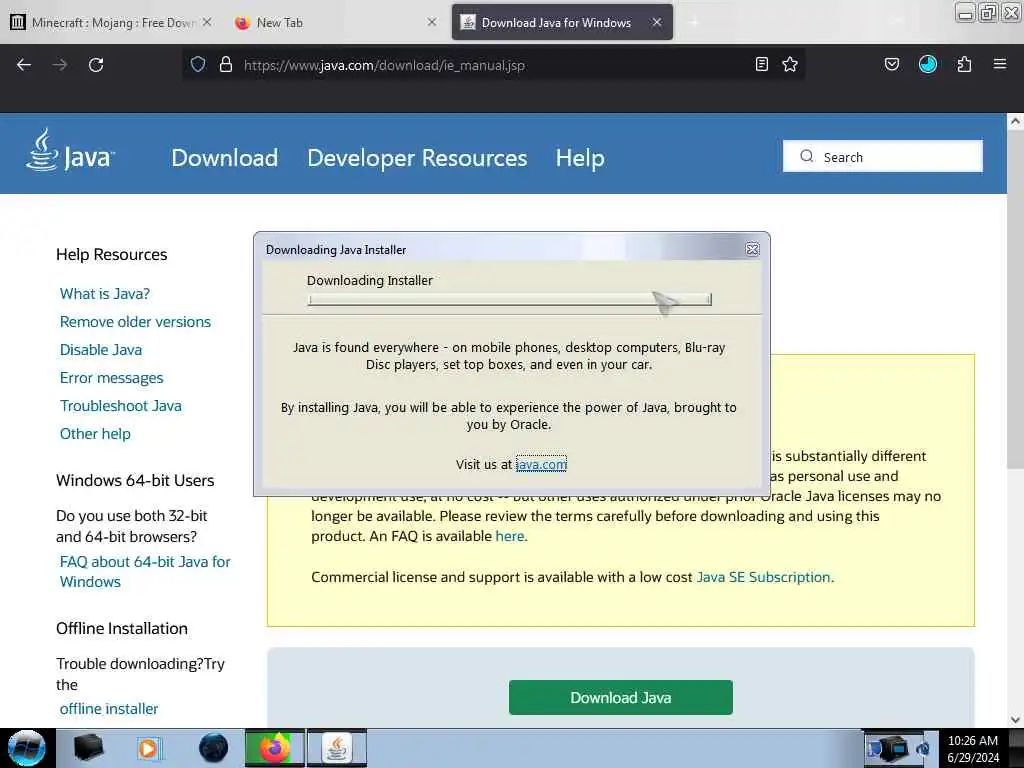Open the Other help link

95,434
